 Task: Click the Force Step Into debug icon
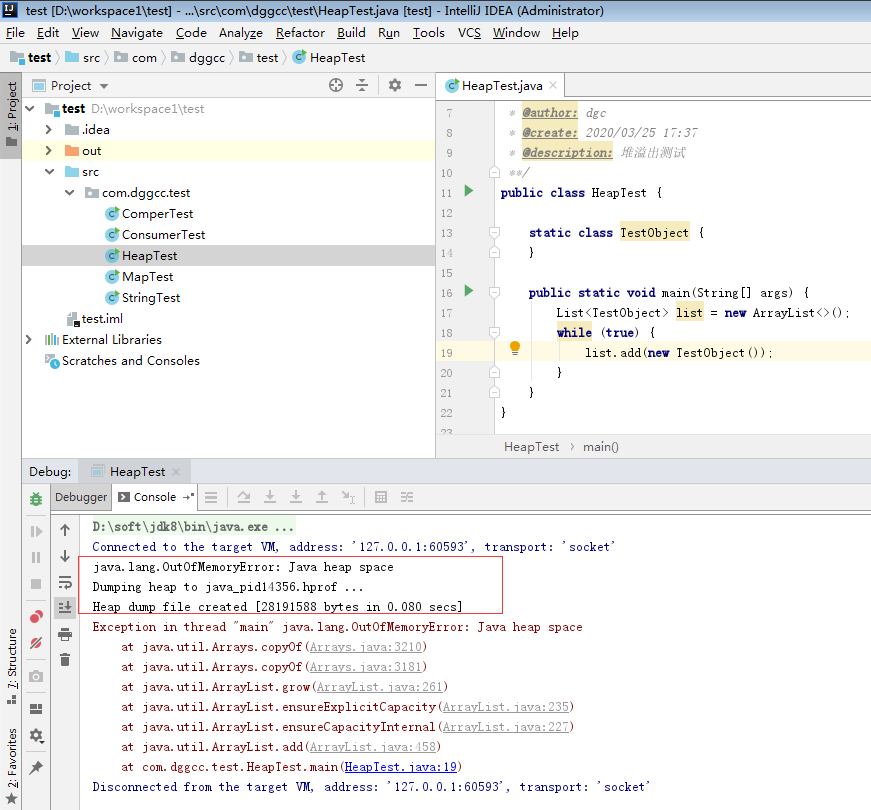[x=296, y=497]
